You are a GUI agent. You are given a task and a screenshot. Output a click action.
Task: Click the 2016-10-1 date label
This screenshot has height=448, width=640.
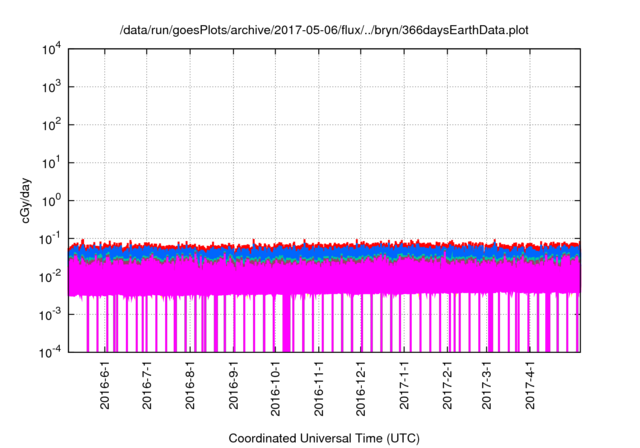tap(275, 388)
